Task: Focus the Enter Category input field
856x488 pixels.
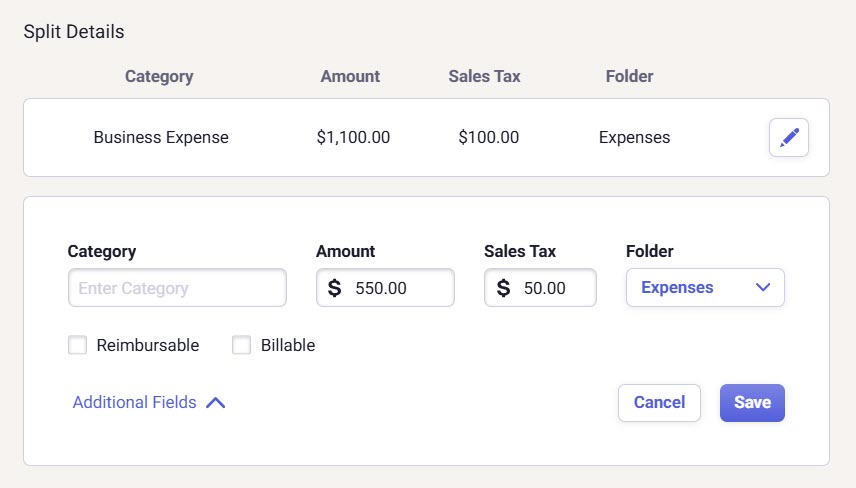Action: [177, 288]
